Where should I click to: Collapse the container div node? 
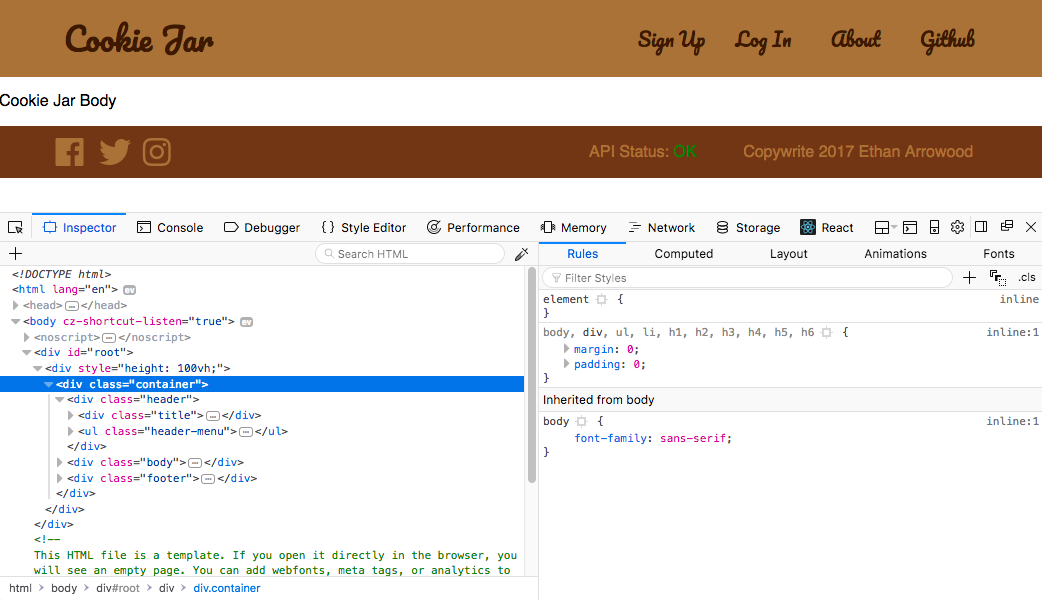[49, 384]
